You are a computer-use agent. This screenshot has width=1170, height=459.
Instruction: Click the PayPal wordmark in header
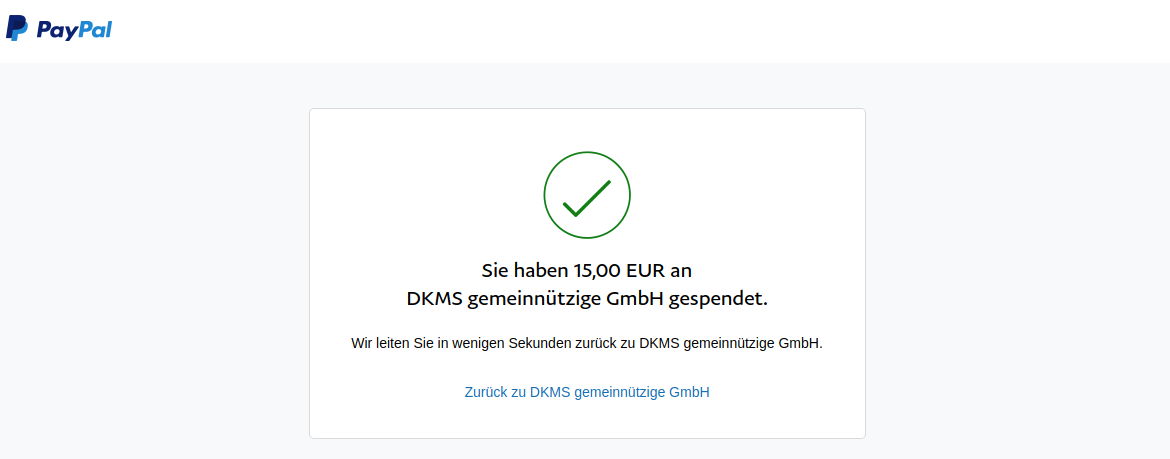(x=73, y=30)
